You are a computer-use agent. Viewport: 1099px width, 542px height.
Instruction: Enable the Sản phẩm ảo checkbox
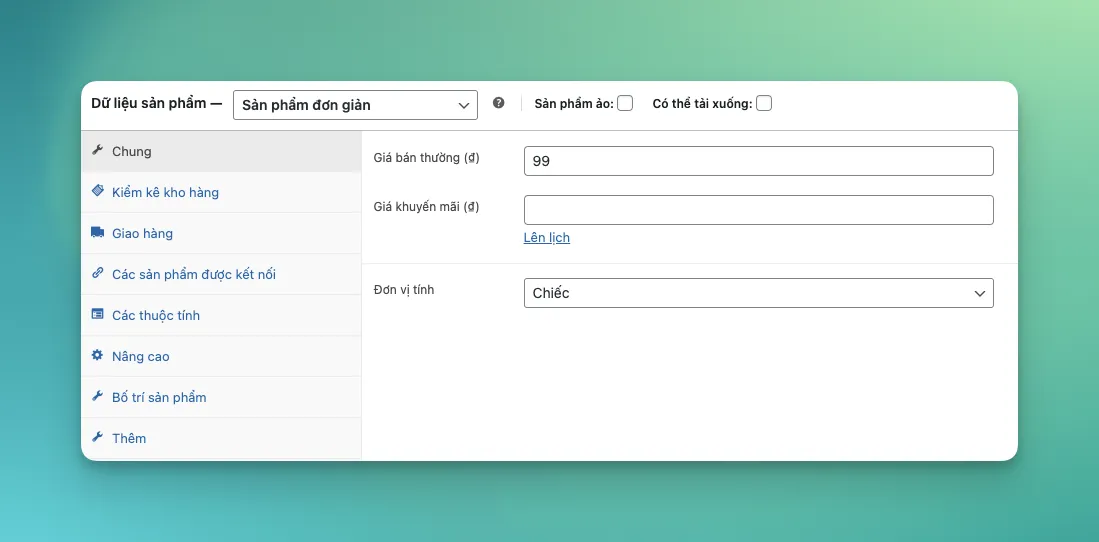pyautogui.click(x=625, y=103)
